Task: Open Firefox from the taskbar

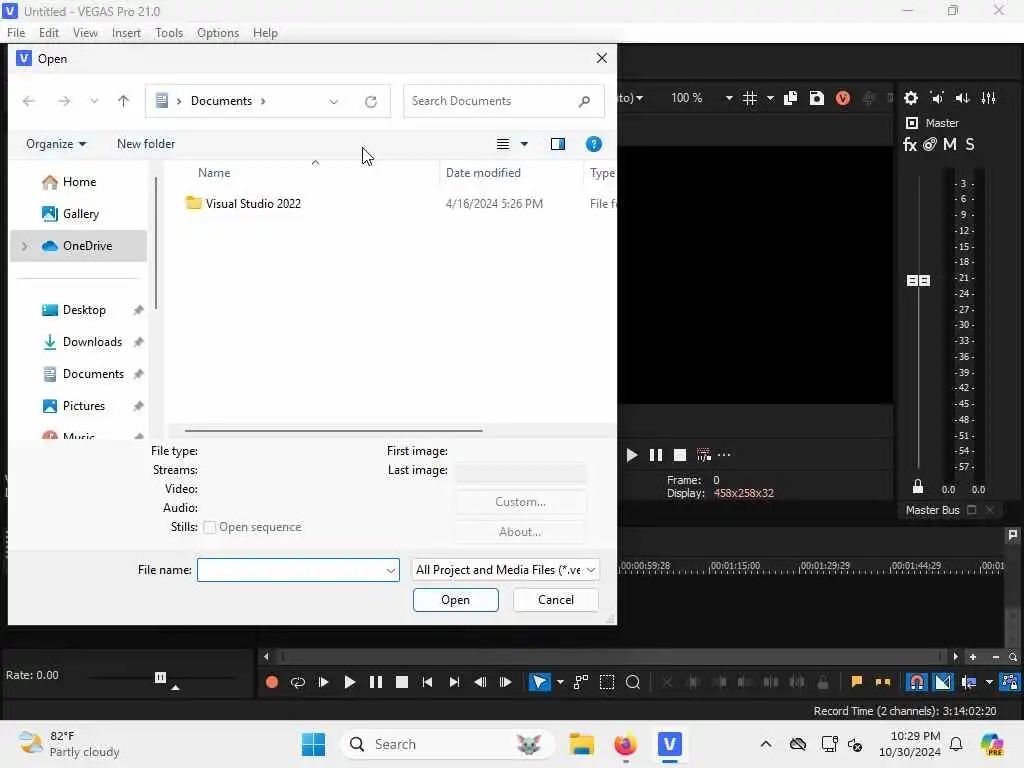Action: point(625,744)
